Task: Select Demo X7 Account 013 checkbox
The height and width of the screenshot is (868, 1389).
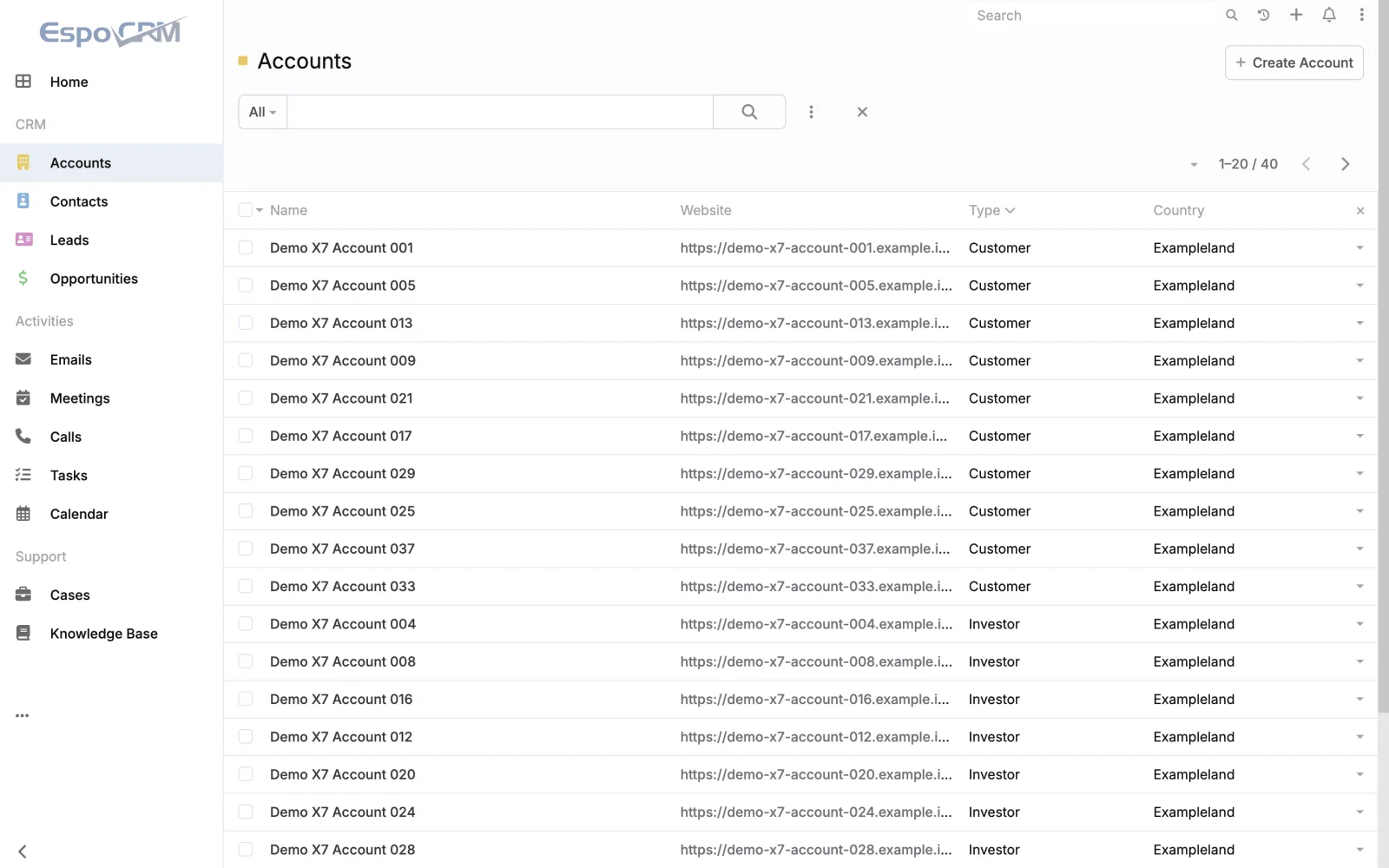Action: coord(246,323)
